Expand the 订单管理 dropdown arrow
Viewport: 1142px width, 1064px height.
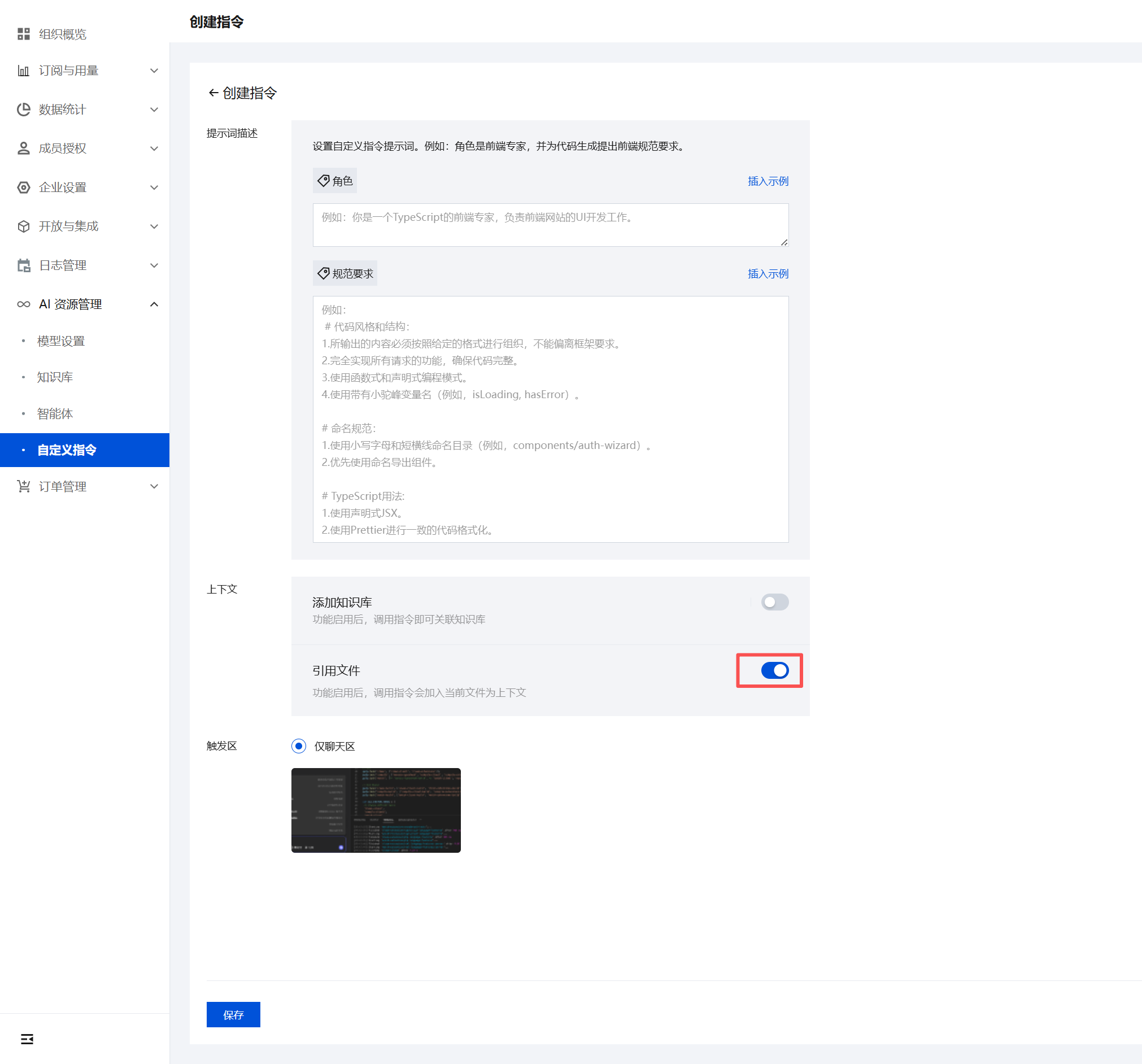pyautogui.click(x=154, y=487)
